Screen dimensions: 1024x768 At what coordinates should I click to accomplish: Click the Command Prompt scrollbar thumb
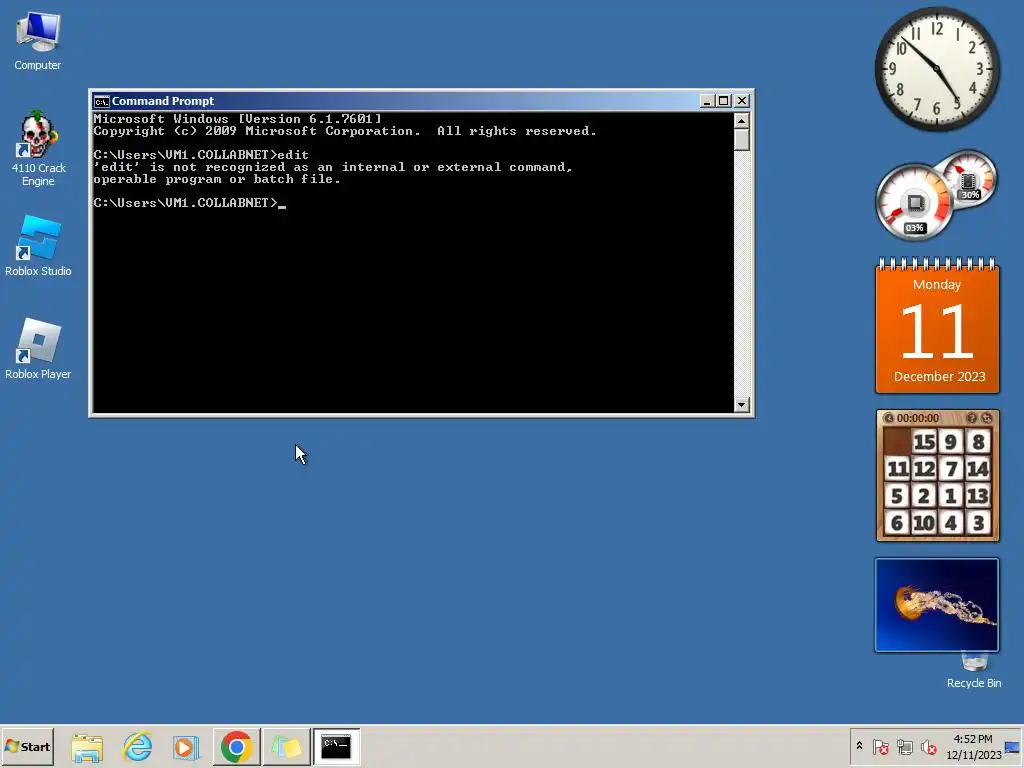coord(741,140)
